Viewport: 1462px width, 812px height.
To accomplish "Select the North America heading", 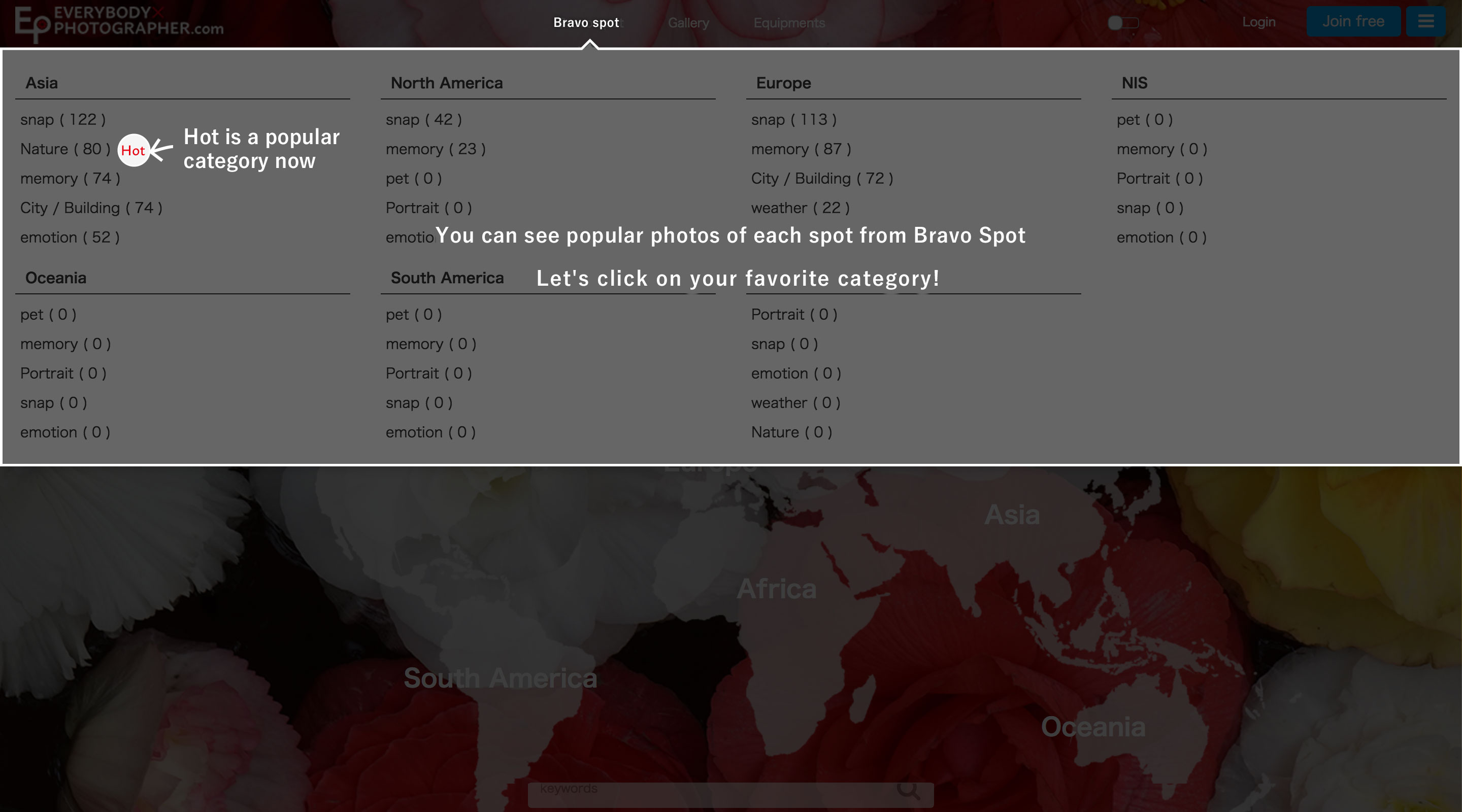I will (x=447, y=83).
